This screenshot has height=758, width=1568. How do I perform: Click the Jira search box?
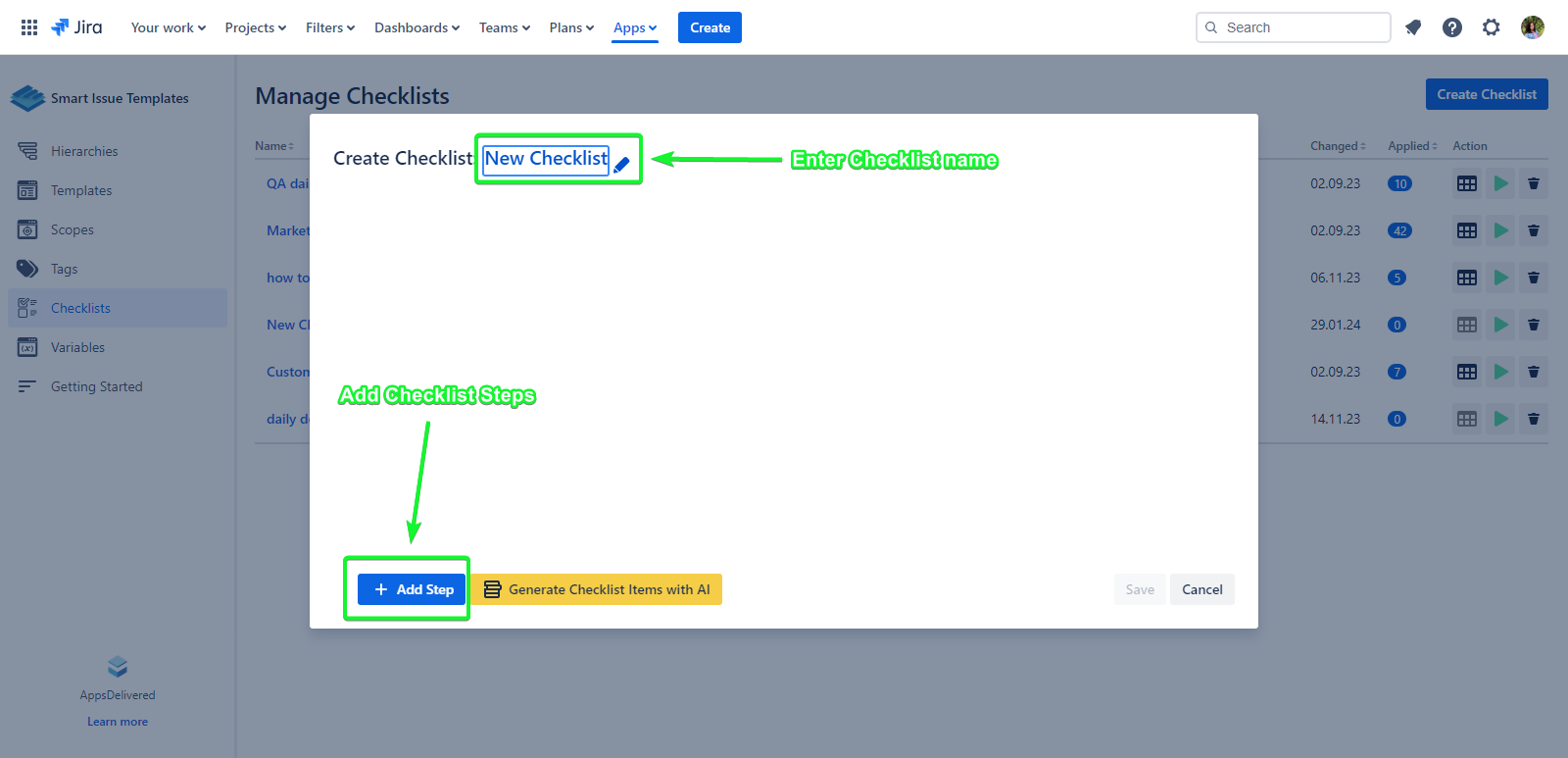(x=1294, y=27)
